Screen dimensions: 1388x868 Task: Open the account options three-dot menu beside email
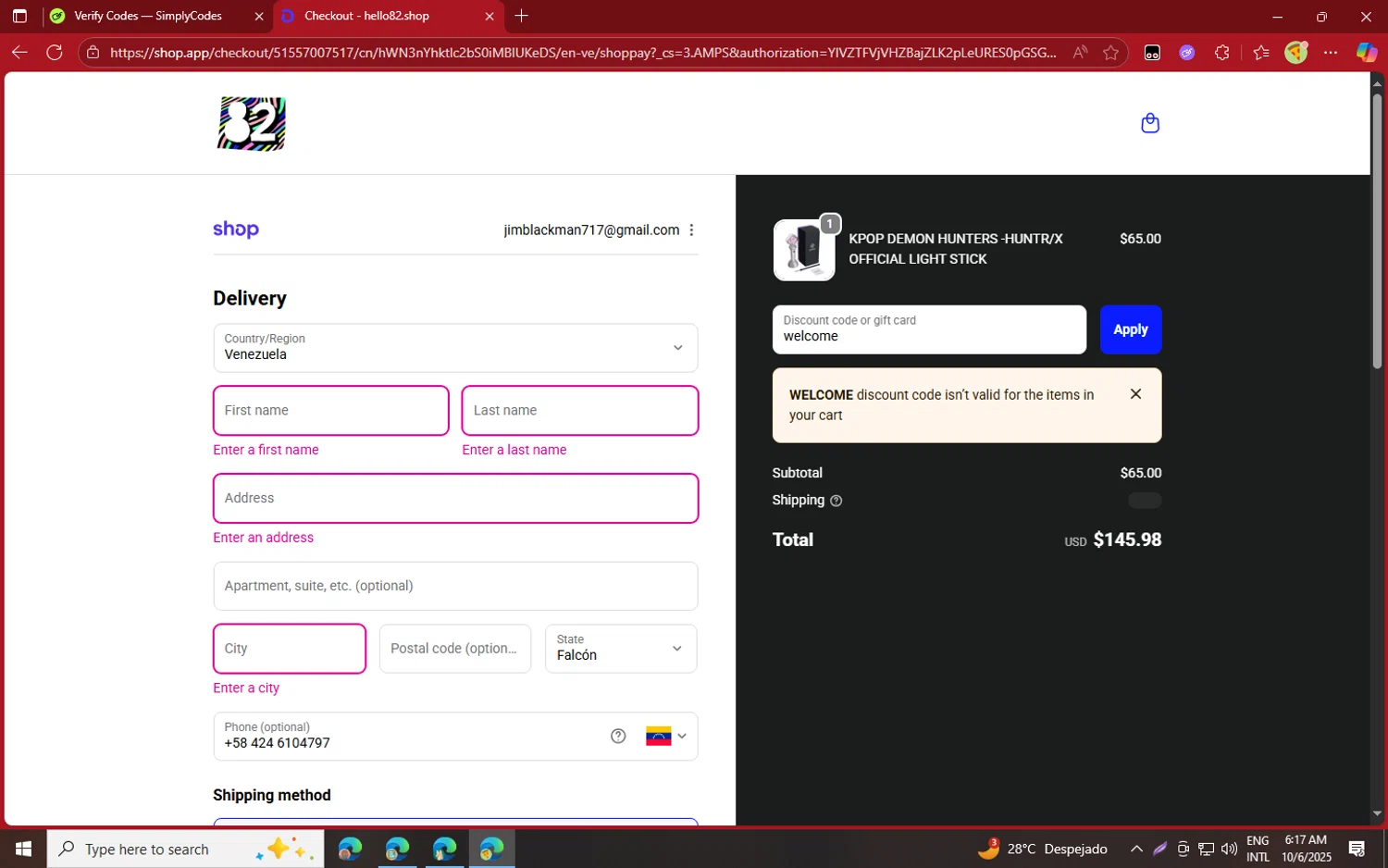691,230
